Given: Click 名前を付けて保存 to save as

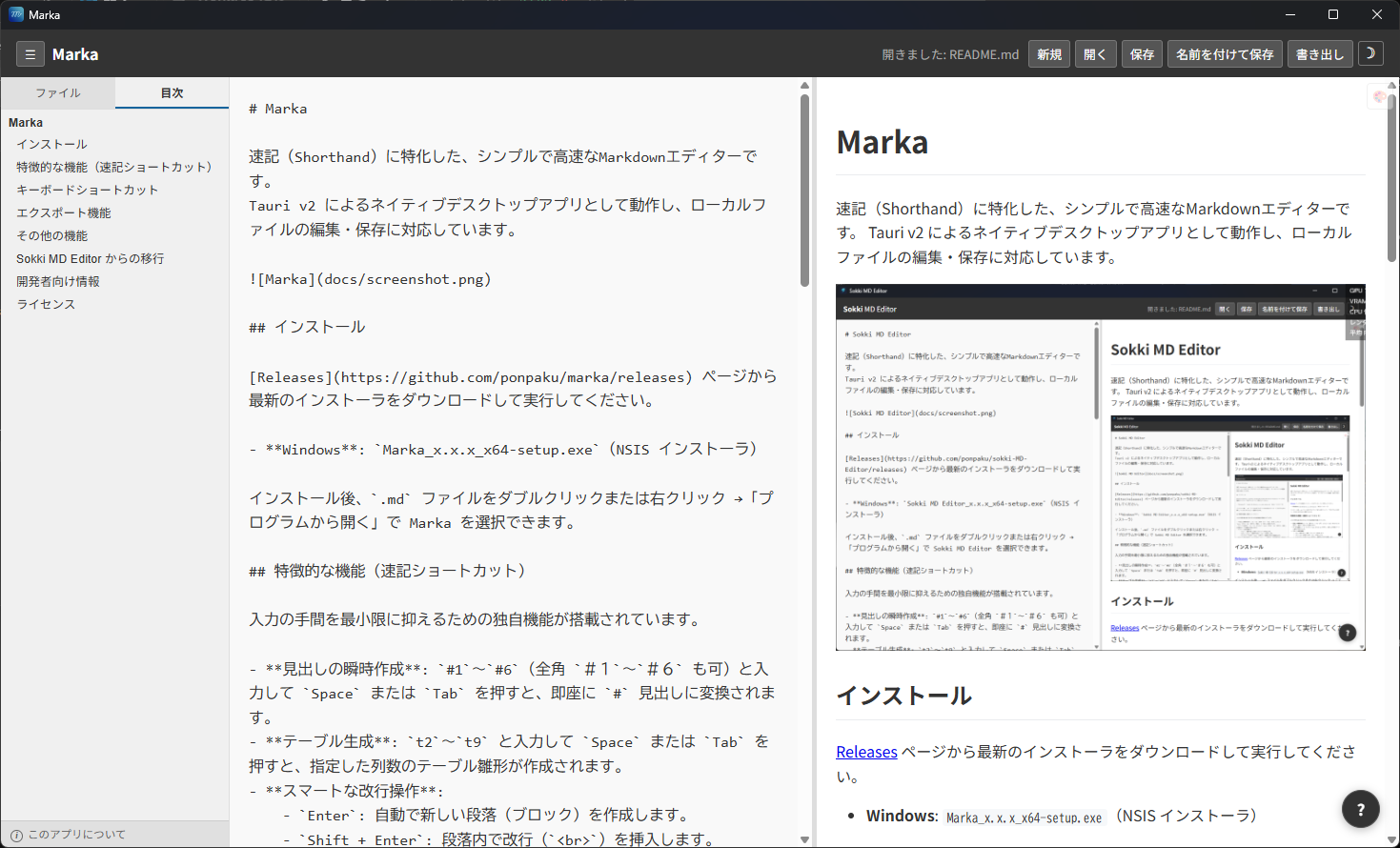Looking at the screenshot, I should point(1225,53).
